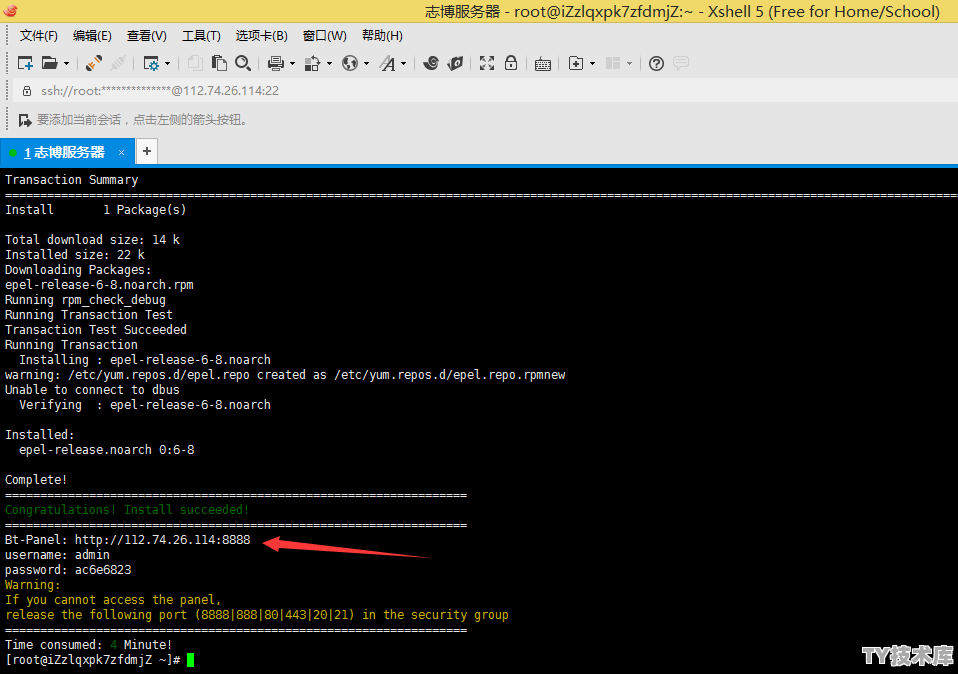Expand the Font dropdown arrow
The height and width of the screenshot is (674, 958).
[403, 64]
